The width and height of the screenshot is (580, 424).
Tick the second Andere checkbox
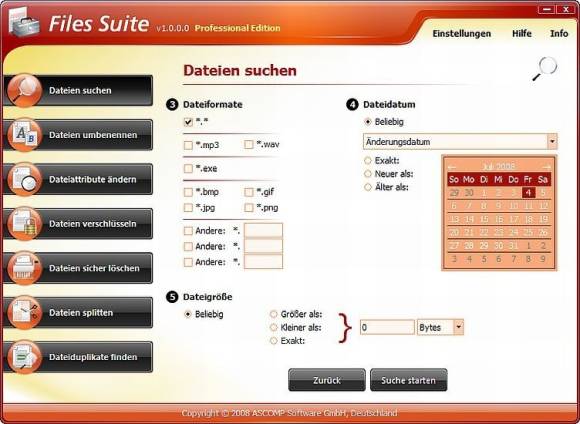[188, 246]
